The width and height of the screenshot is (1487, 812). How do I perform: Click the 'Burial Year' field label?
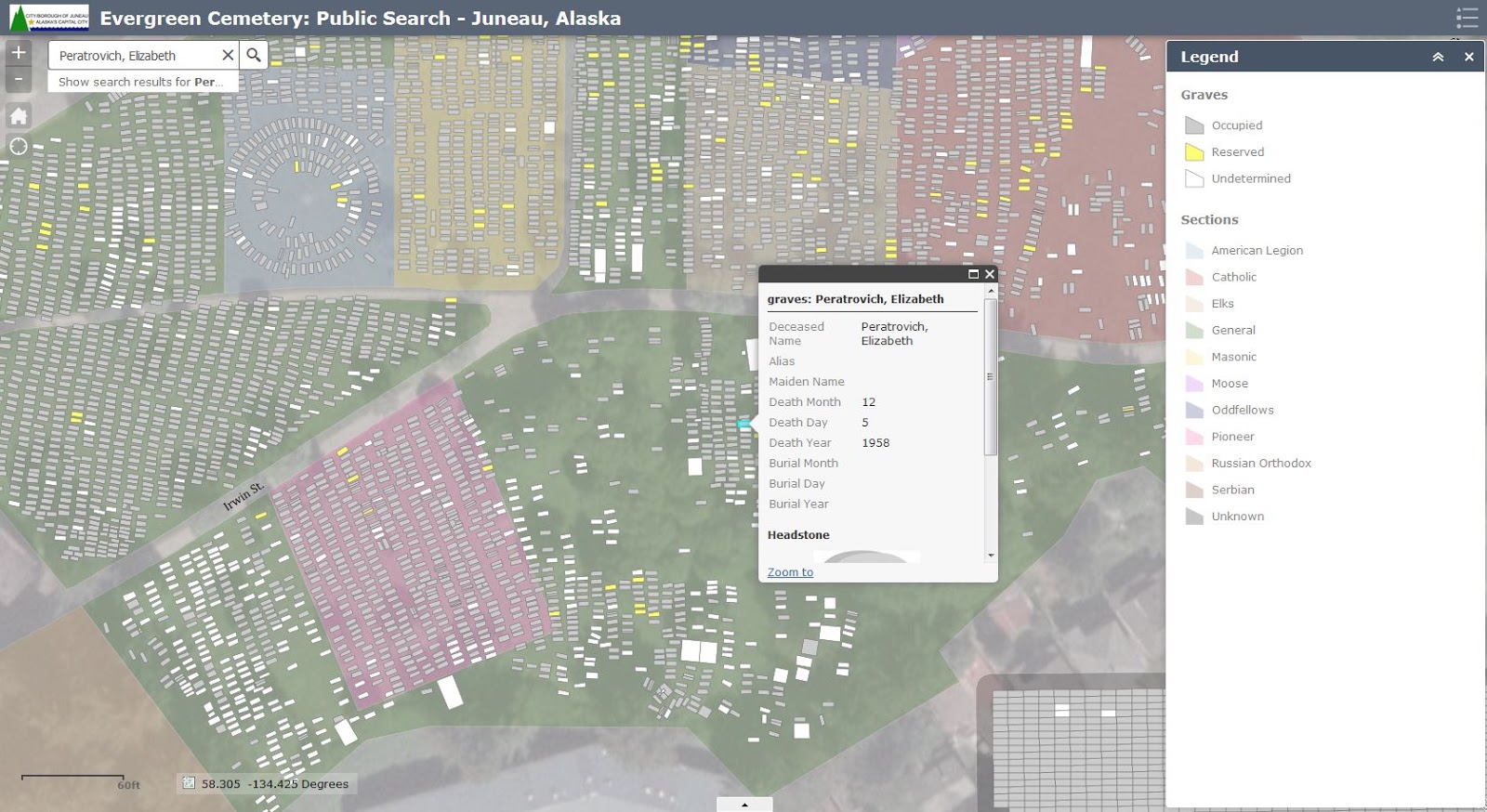798,504
